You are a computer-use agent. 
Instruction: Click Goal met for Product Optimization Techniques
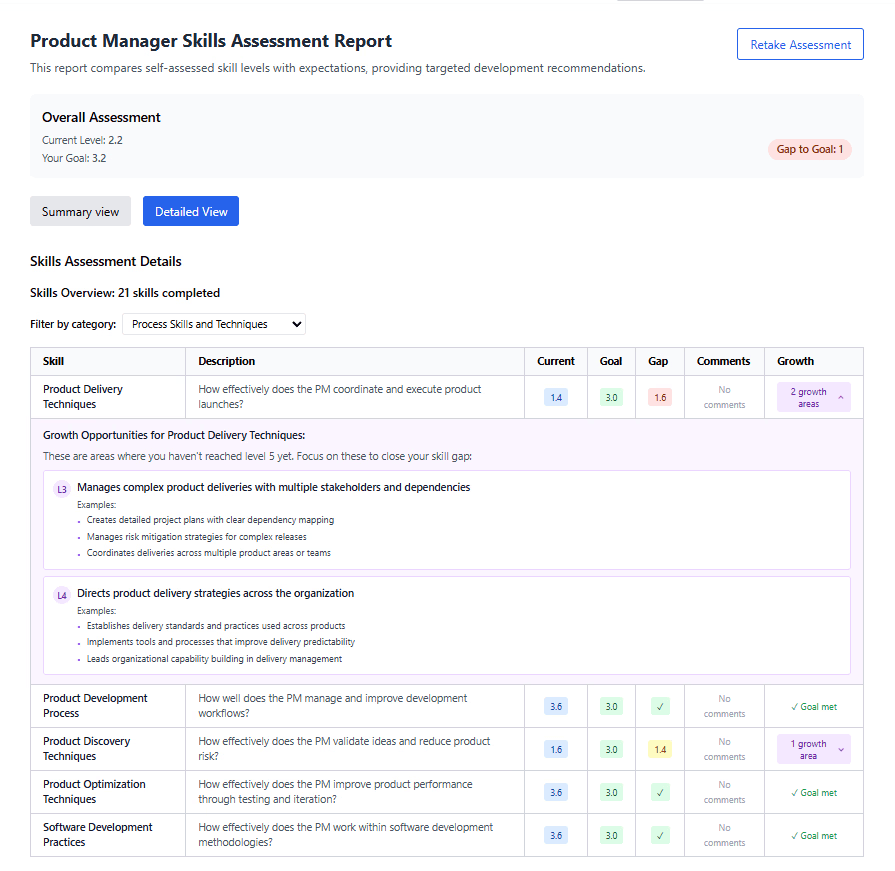click(x=813, y=793)
